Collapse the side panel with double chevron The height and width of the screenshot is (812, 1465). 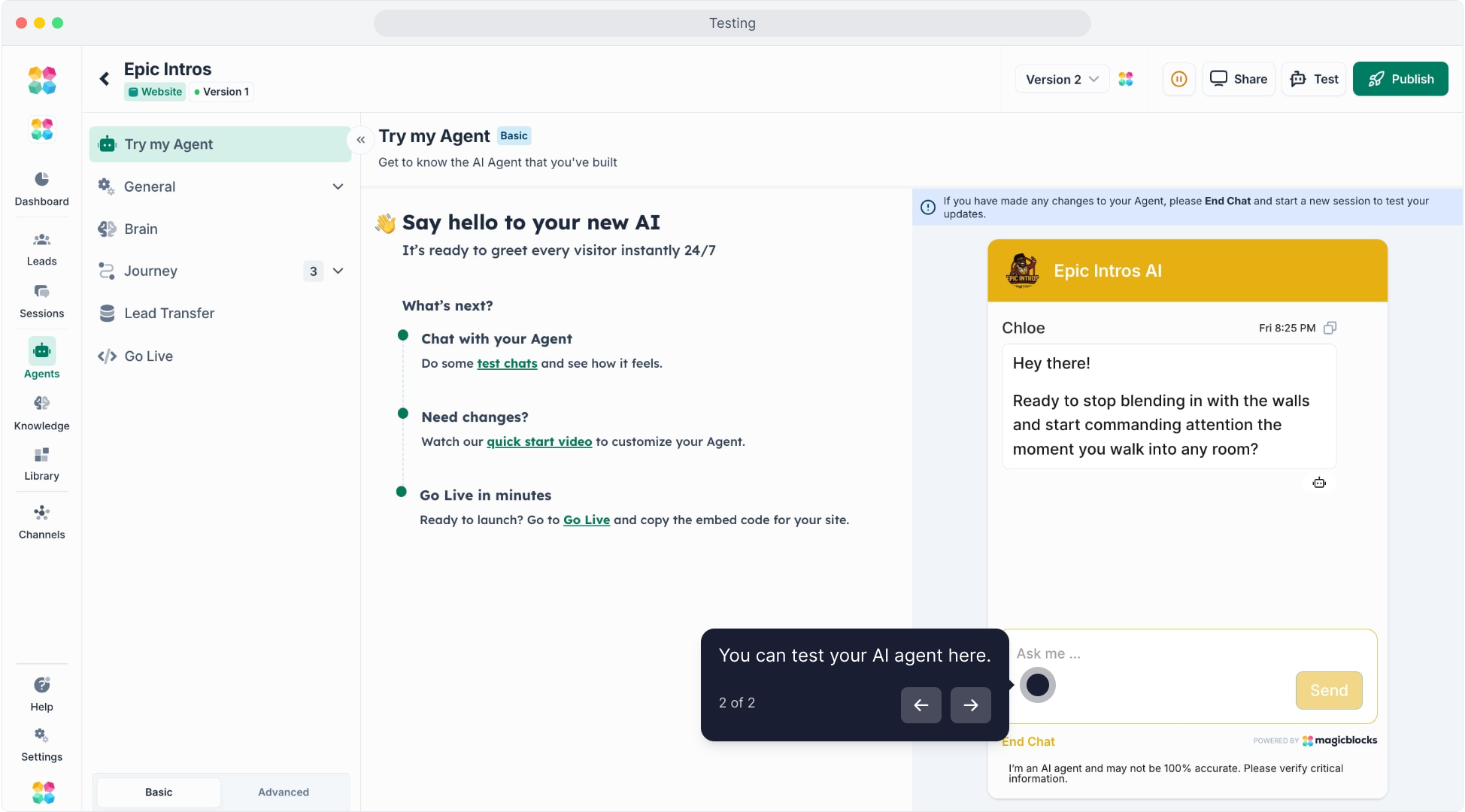(361, 140)
